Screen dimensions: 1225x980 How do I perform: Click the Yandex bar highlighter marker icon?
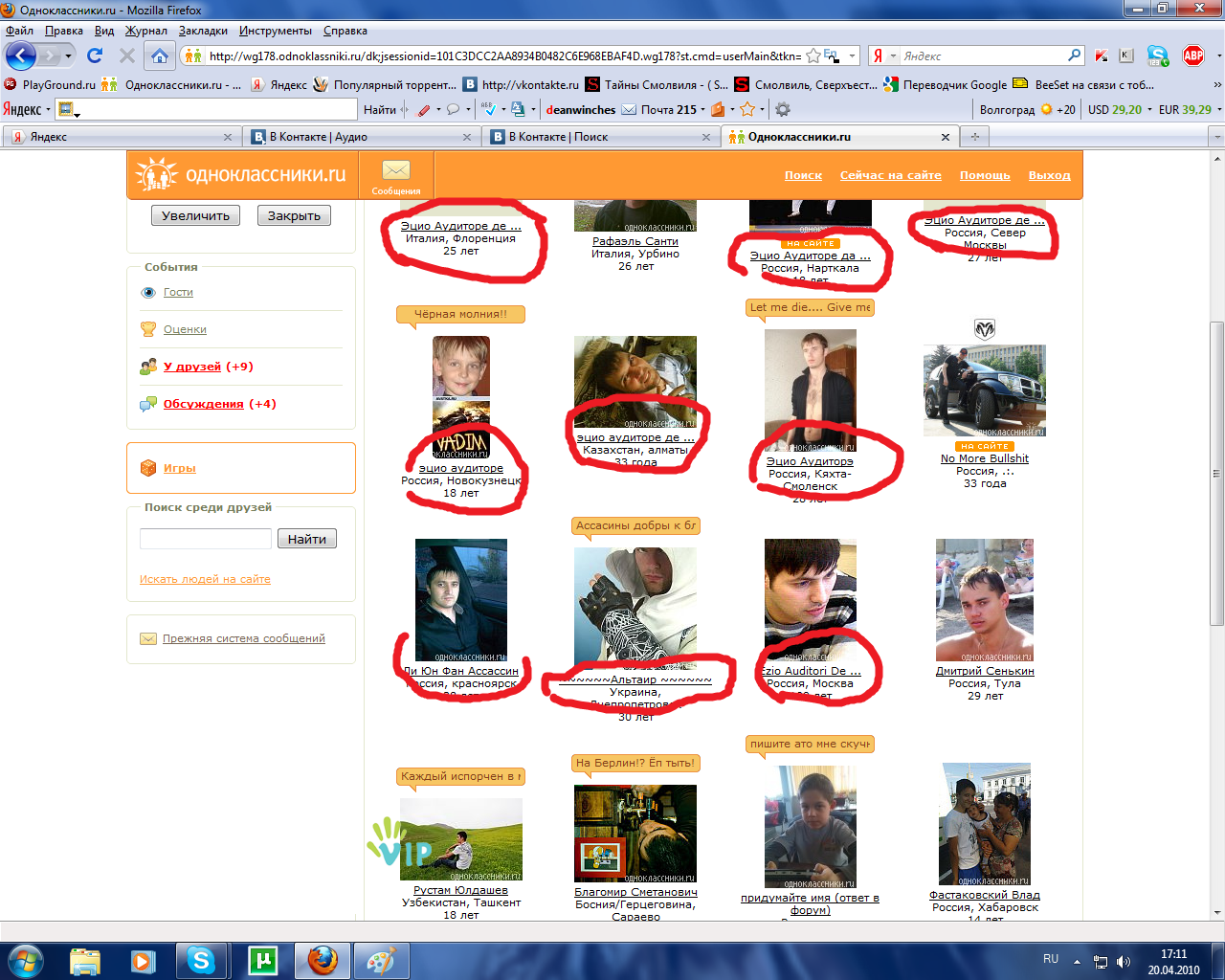424,109
